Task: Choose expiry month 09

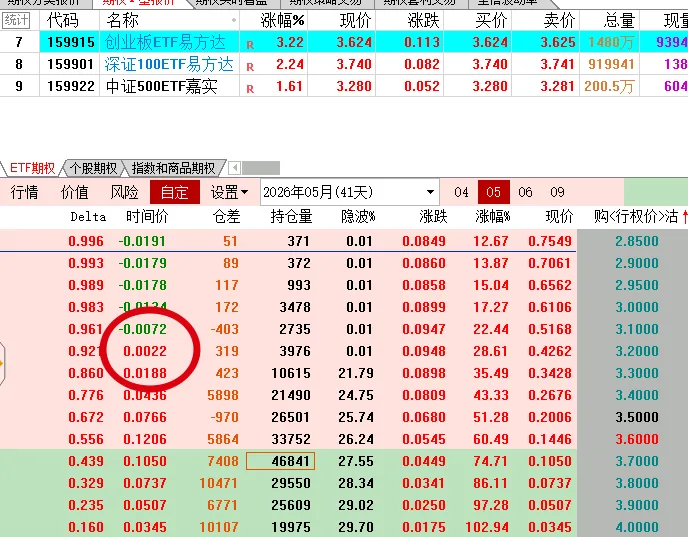Action: tap(557, 192)
